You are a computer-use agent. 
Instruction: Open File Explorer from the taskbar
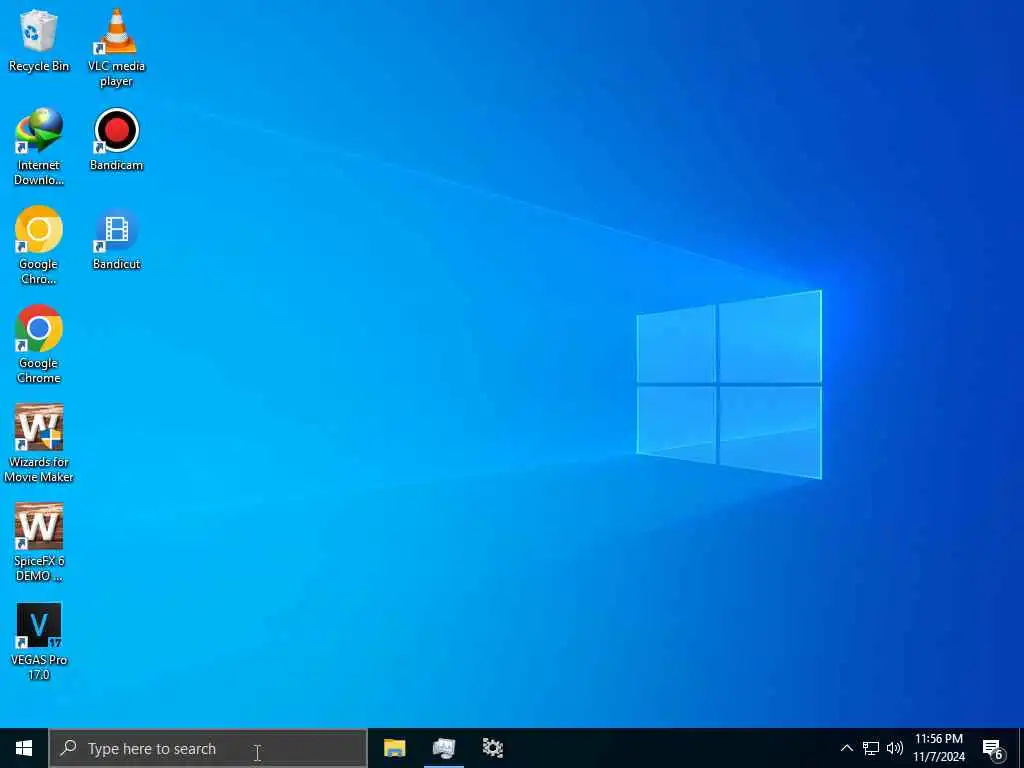(394, 748)
